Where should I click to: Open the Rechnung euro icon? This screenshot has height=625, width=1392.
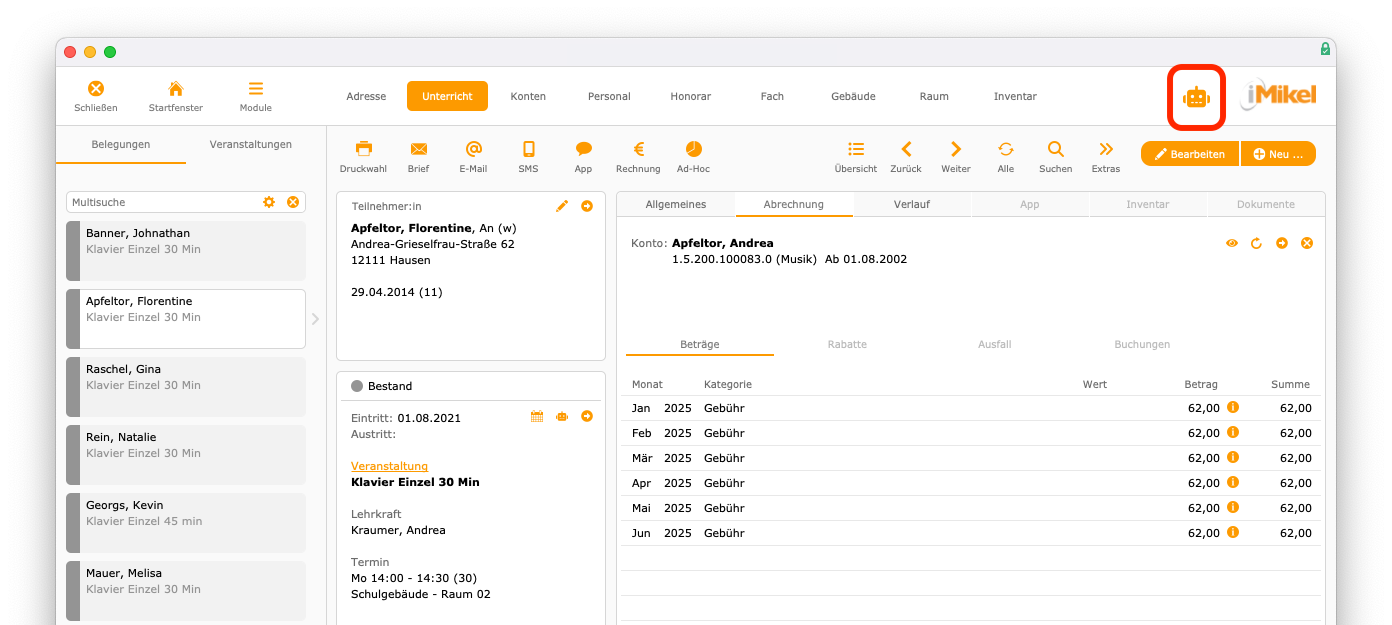(638, 149)
